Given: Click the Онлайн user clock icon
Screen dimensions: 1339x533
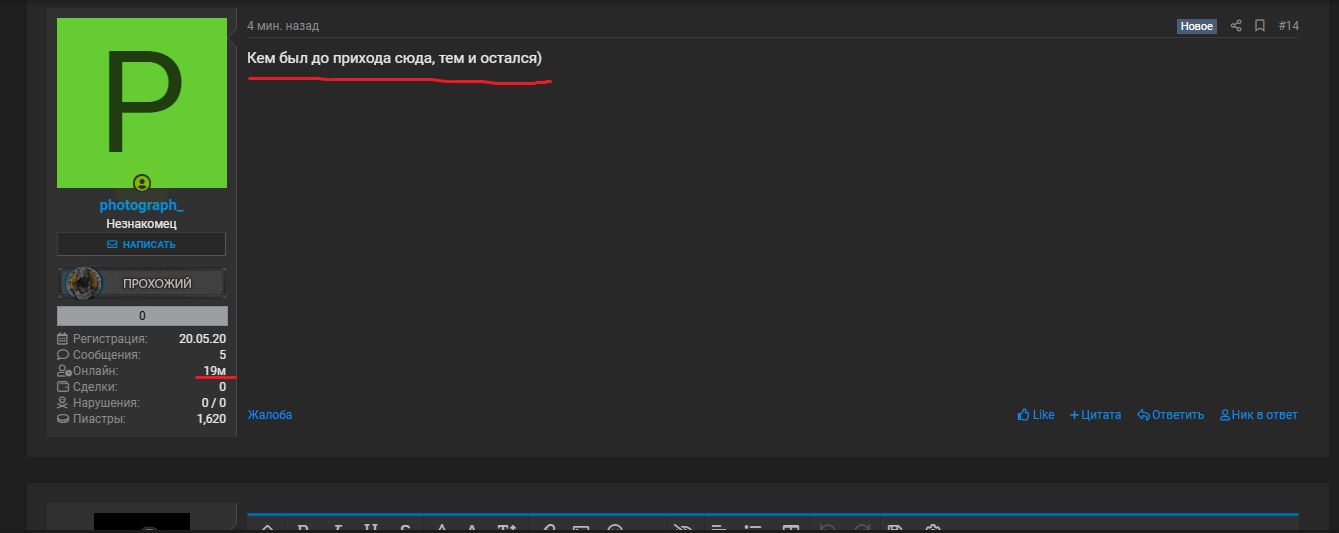Looking at the screenshot, I should [x=64, y=371].
